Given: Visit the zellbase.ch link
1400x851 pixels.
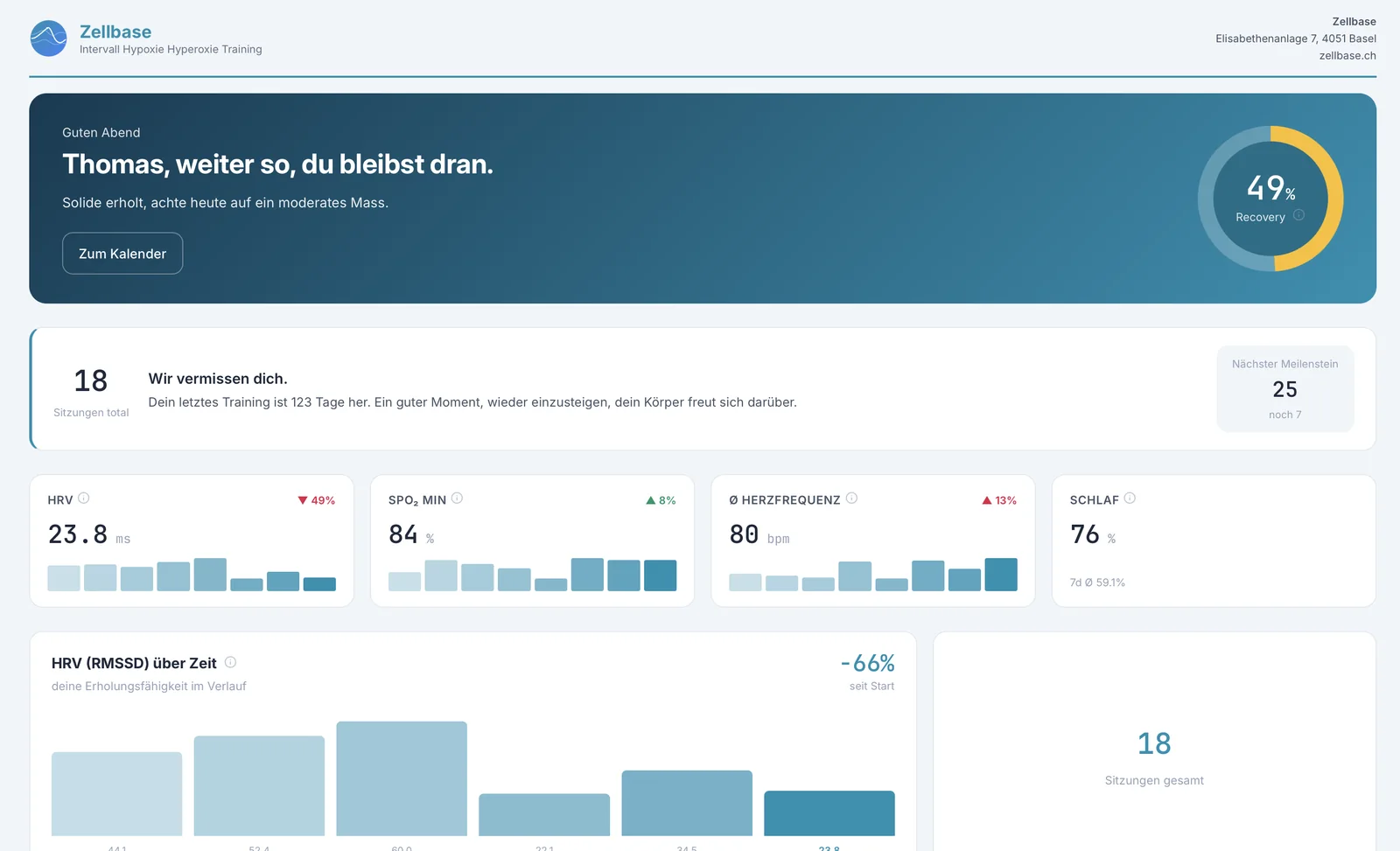Looking at the screenshot, I should (1347, 56).
